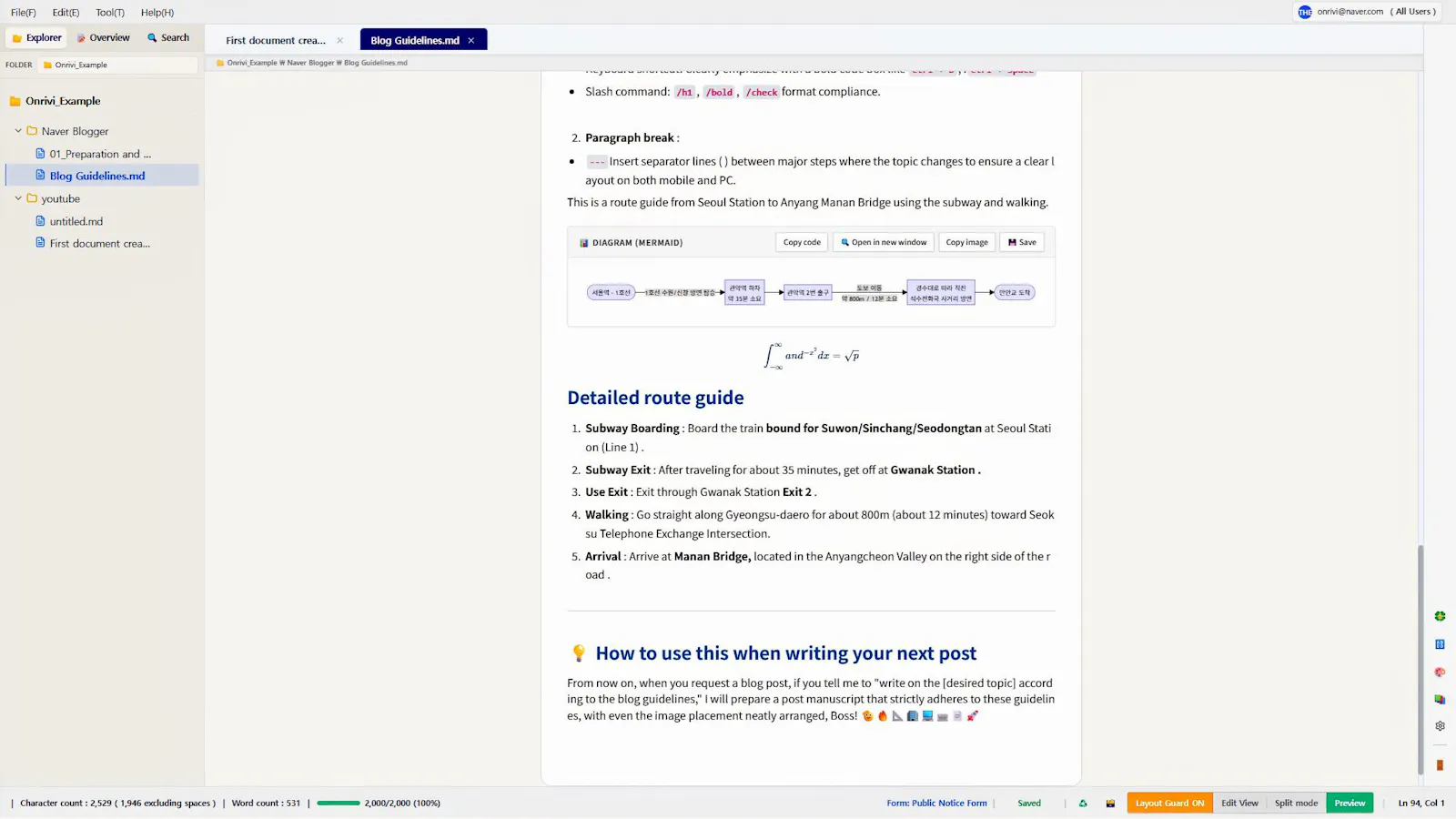This screenshot has height=819, width=1456.
Task: Click the file icon of untitled.md
Action: point(40,221)
